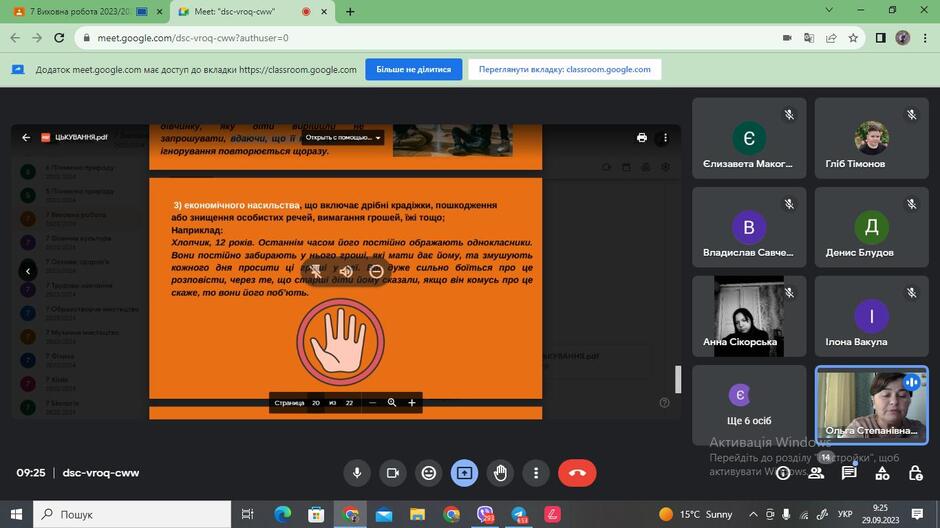Reload the Meet page
Viewport: 940px width, 528px height.
[59, 38]
